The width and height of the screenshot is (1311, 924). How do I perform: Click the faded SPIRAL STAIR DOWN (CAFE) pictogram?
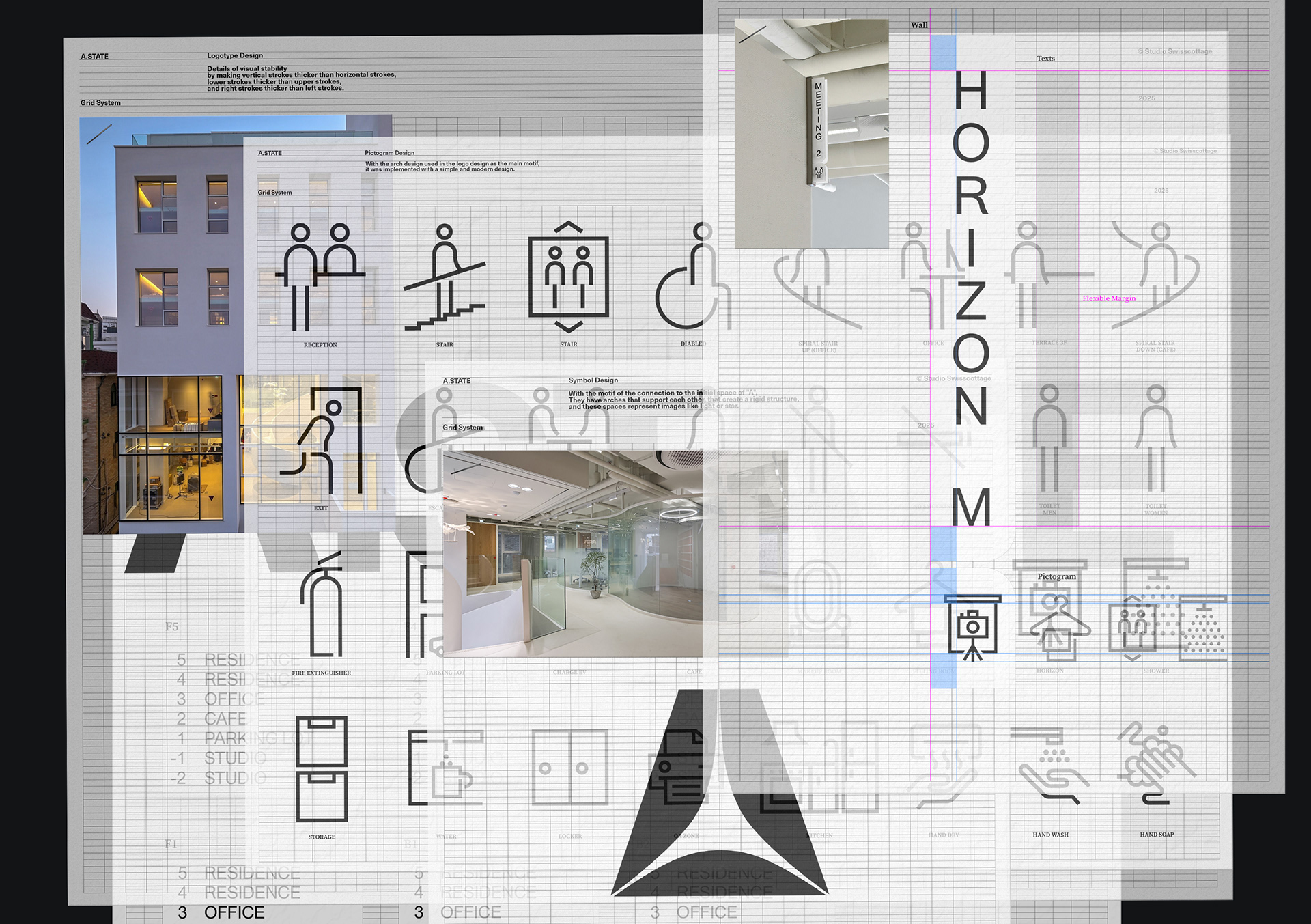click(1155, 276)
